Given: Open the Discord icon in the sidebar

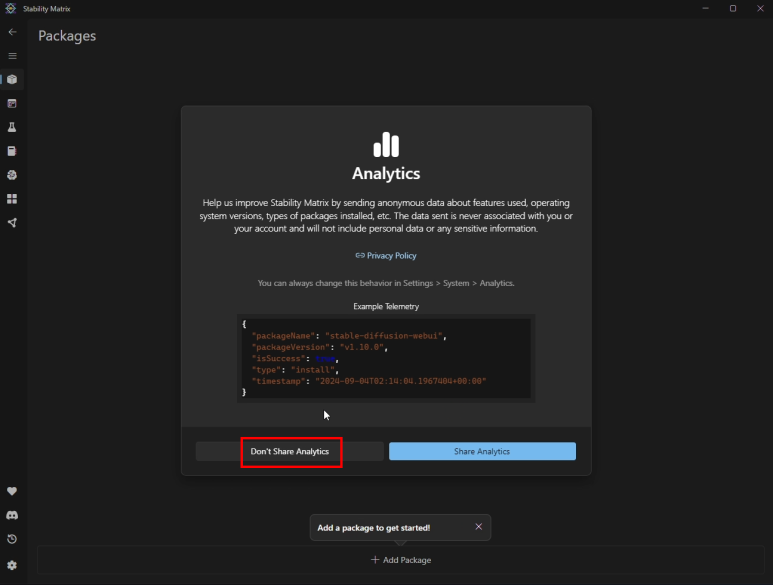Looking at the screenshot, I should point(12,515).
